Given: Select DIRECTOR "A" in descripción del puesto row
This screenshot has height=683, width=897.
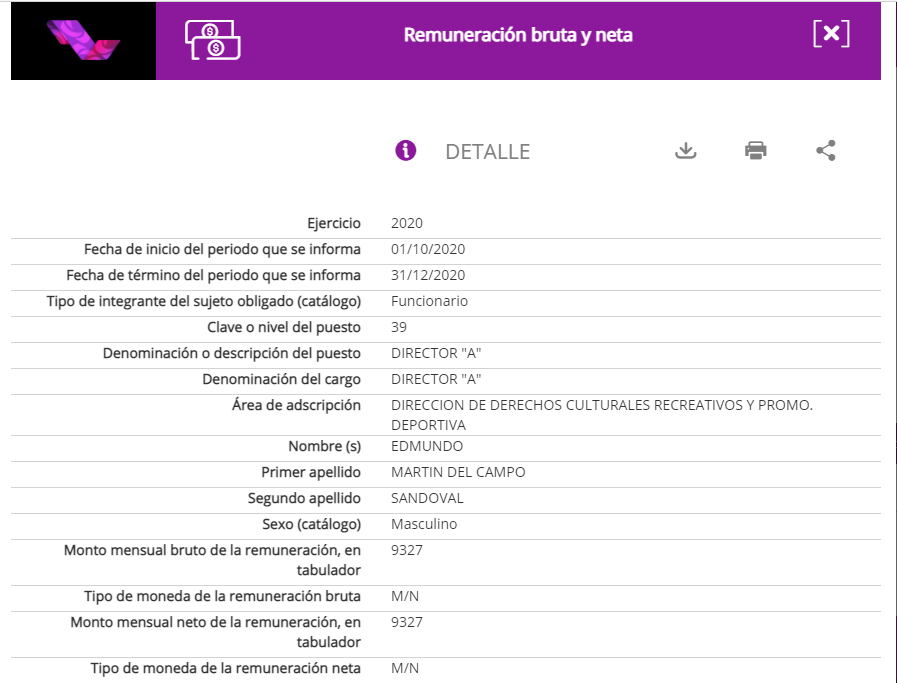Looking at the screenshot, I should click(436, 353).
